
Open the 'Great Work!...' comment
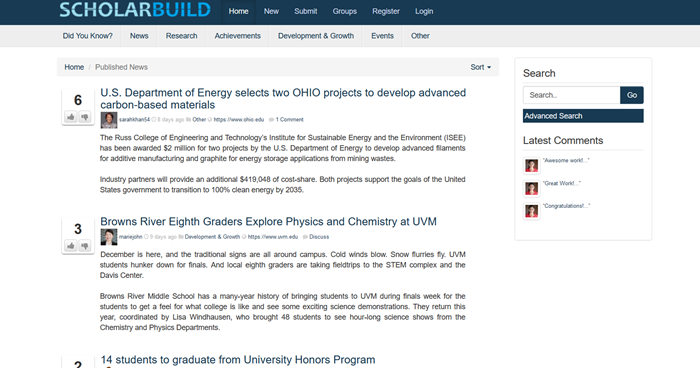562,184
